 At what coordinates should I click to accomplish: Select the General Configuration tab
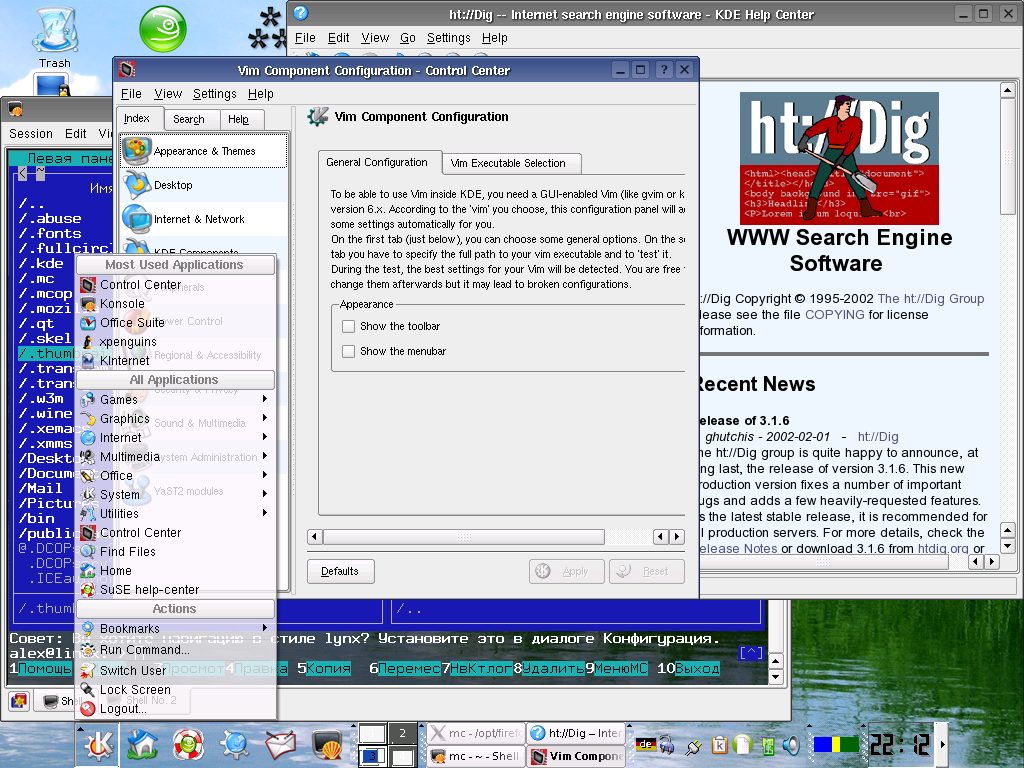point(377,162)
